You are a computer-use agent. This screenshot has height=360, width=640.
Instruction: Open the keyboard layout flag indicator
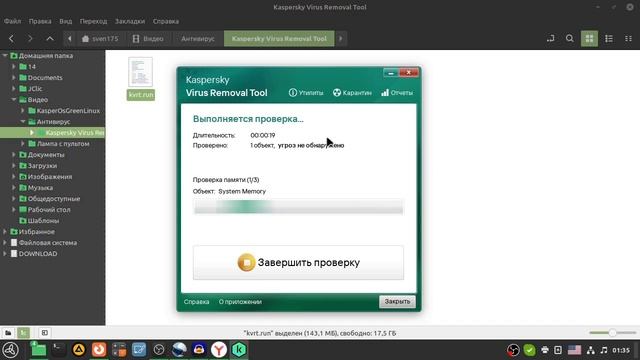tap(574, 350)
